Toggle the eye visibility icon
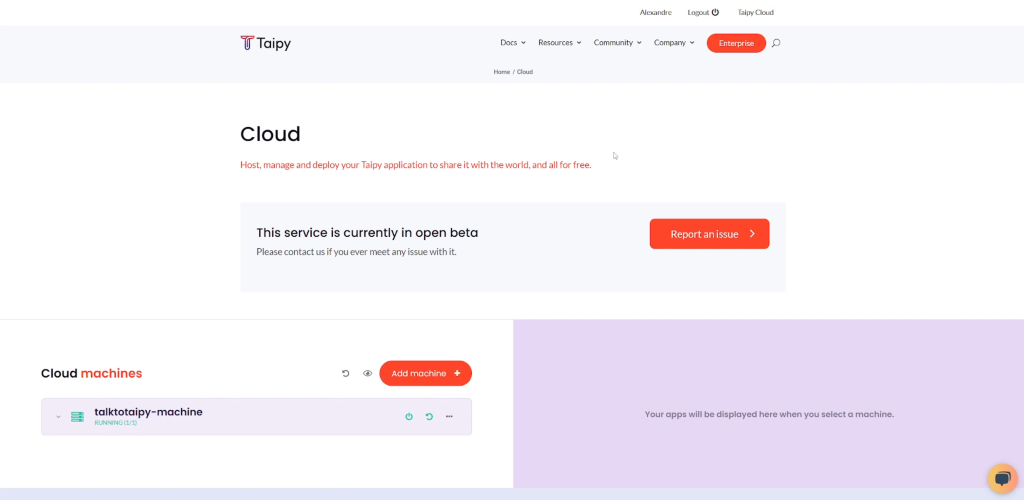 point(368,373)
